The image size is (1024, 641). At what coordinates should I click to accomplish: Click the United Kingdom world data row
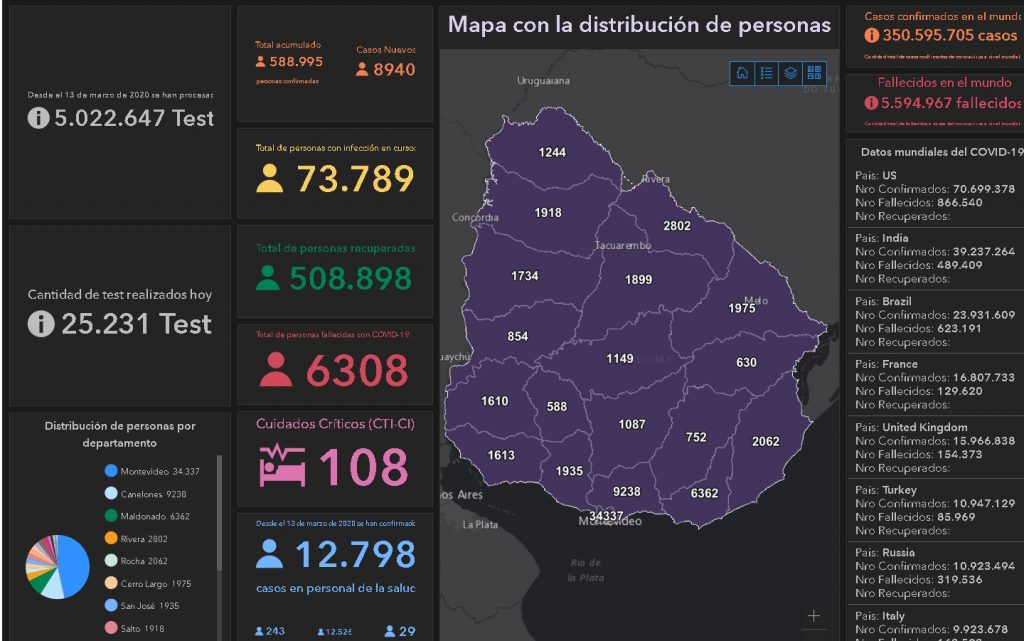936,448
